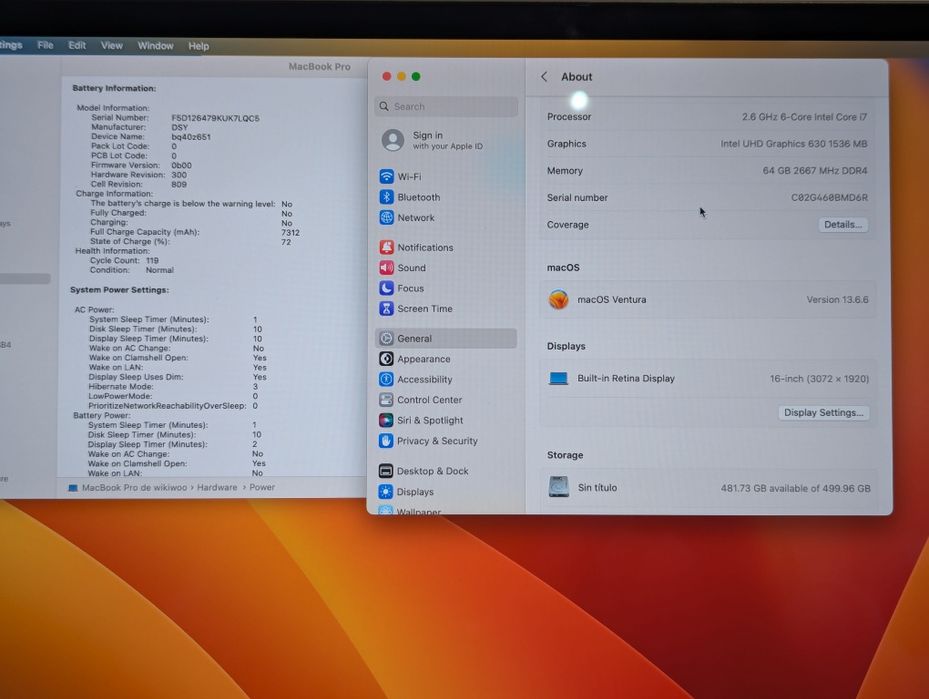This screenshot has width=929, height=699.
Task: Close the System Settings window
Action: (x=386, y=76)
